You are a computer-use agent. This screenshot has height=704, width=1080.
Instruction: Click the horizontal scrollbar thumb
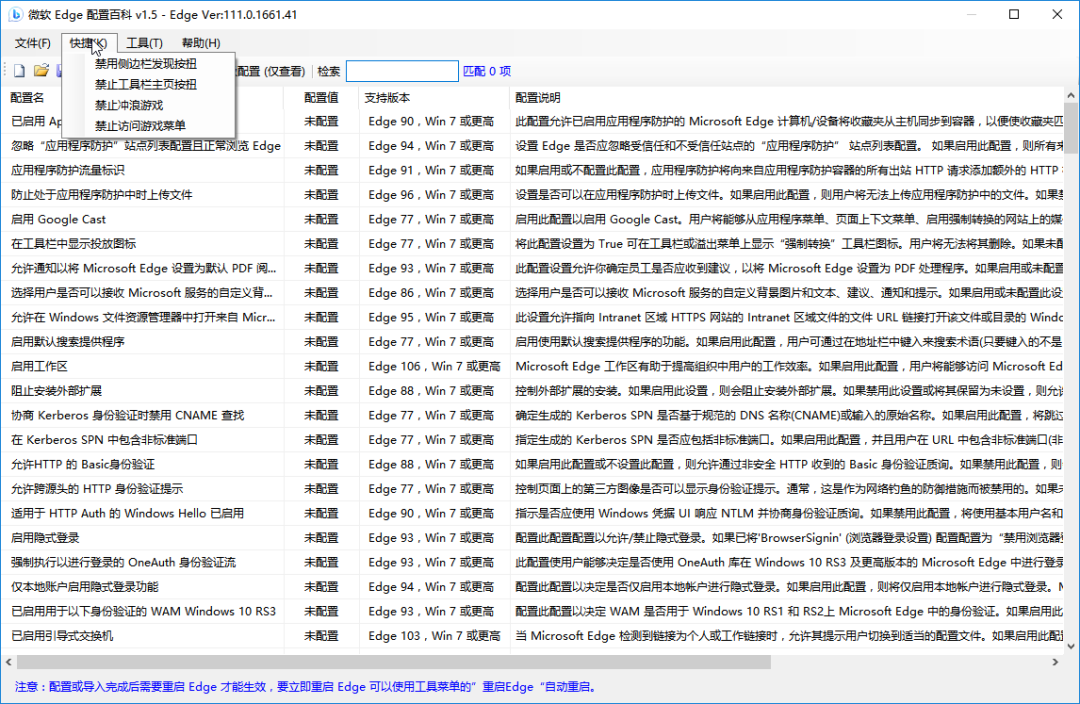394,662
